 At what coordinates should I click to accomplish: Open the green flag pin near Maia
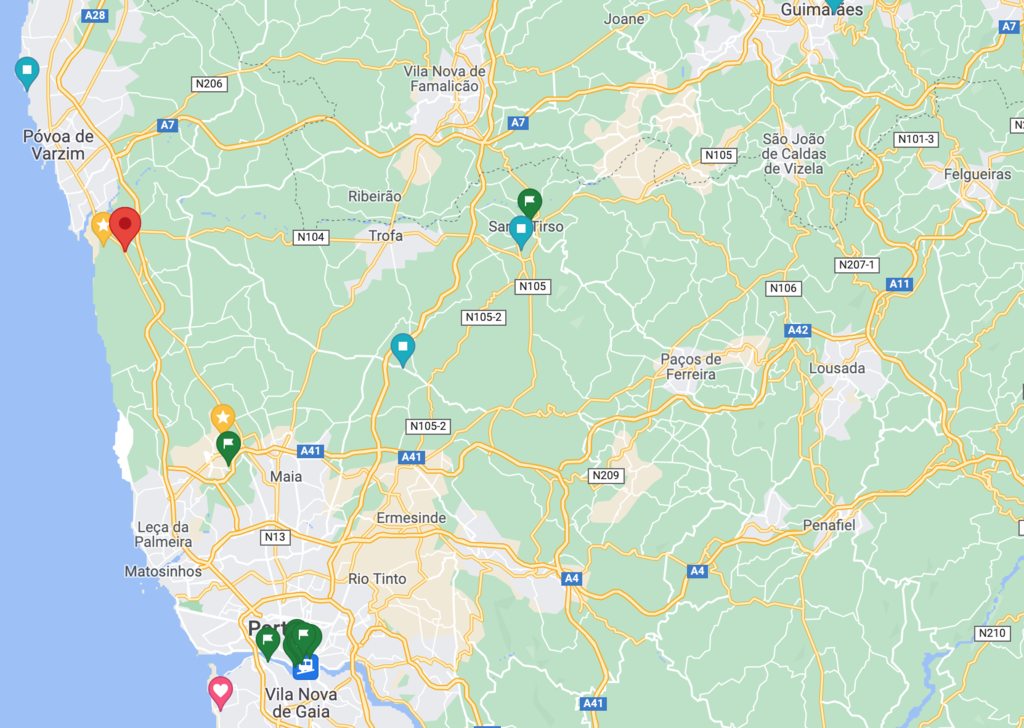pos(228,448)
